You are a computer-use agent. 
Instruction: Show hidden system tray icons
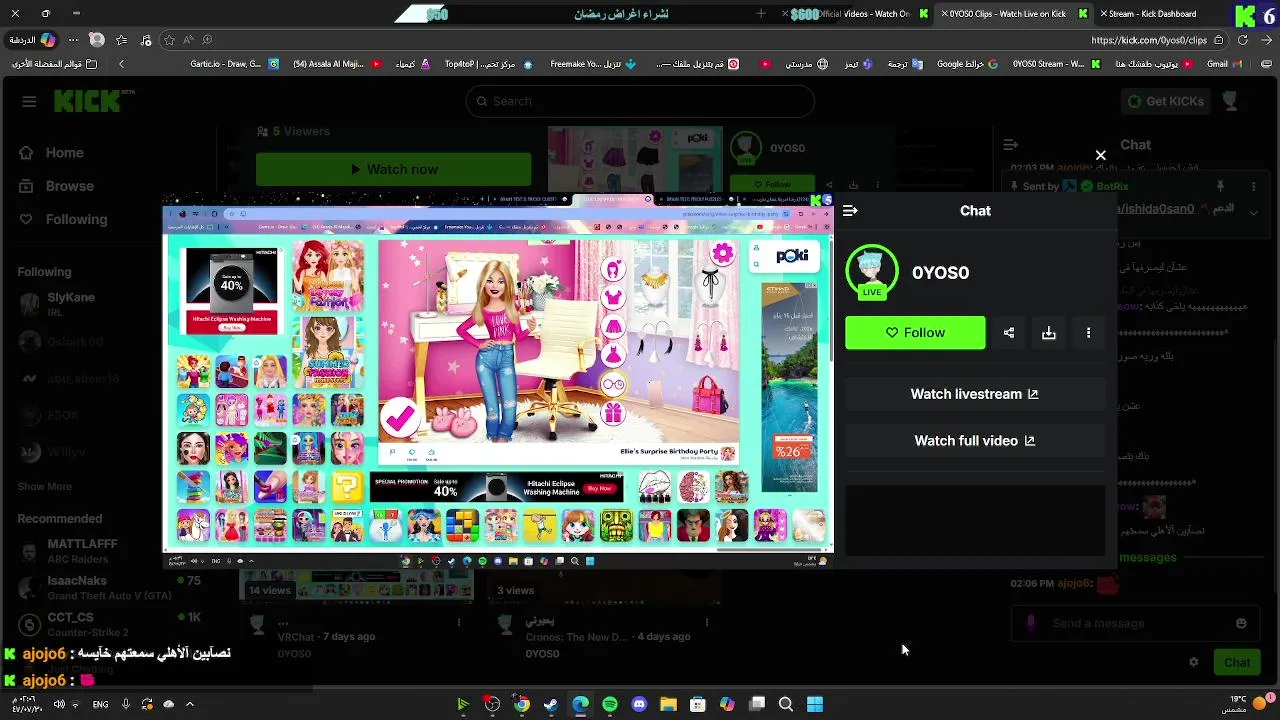(189, 704)
